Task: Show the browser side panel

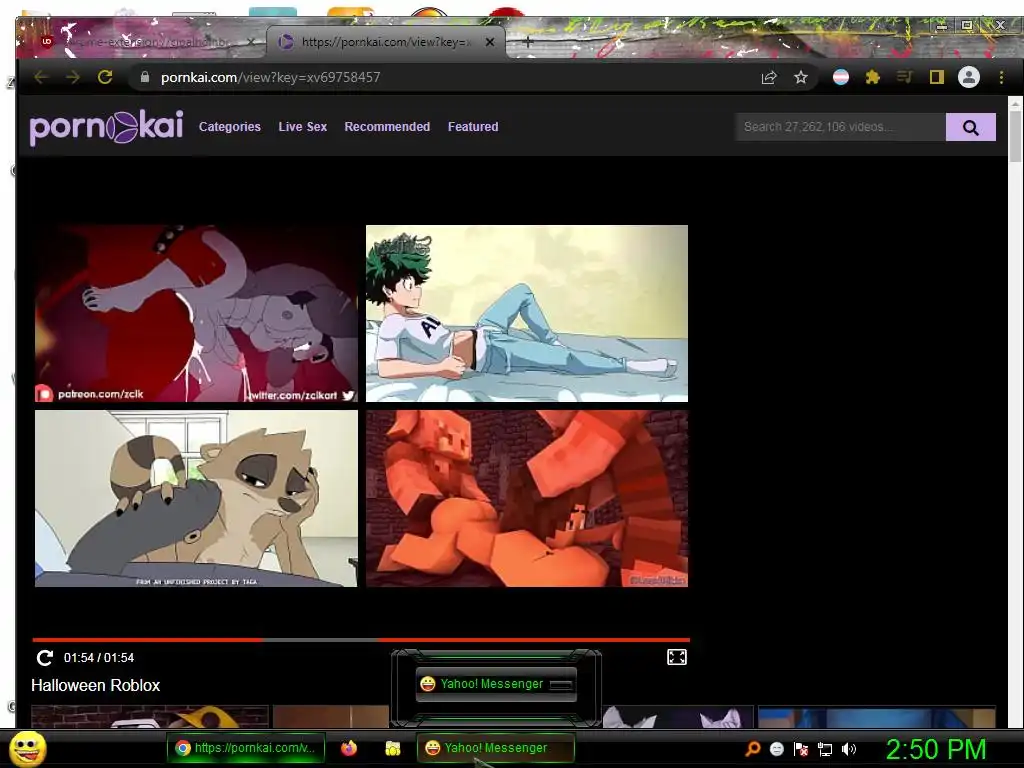Action: pos(936,78)
